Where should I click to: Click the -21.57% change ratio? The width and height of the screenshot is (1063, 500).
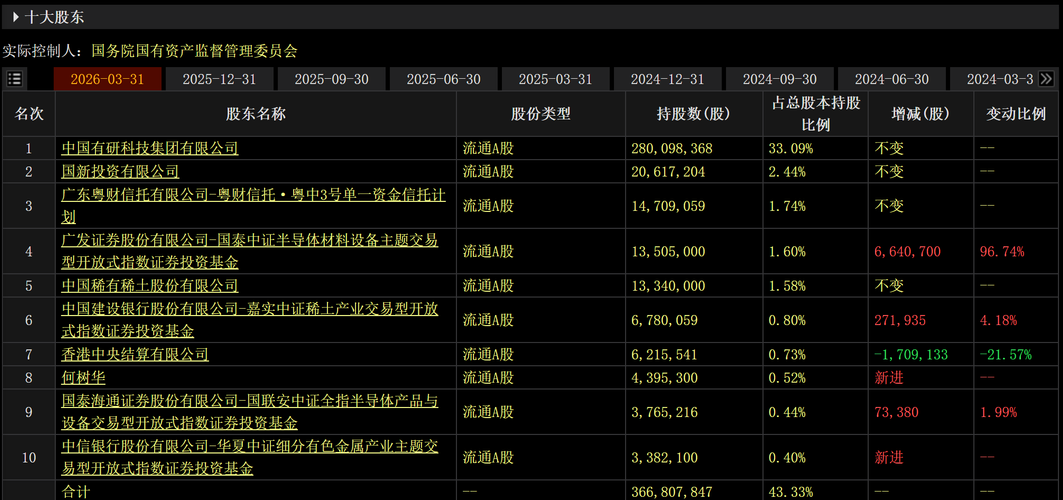click(1006, 354)
